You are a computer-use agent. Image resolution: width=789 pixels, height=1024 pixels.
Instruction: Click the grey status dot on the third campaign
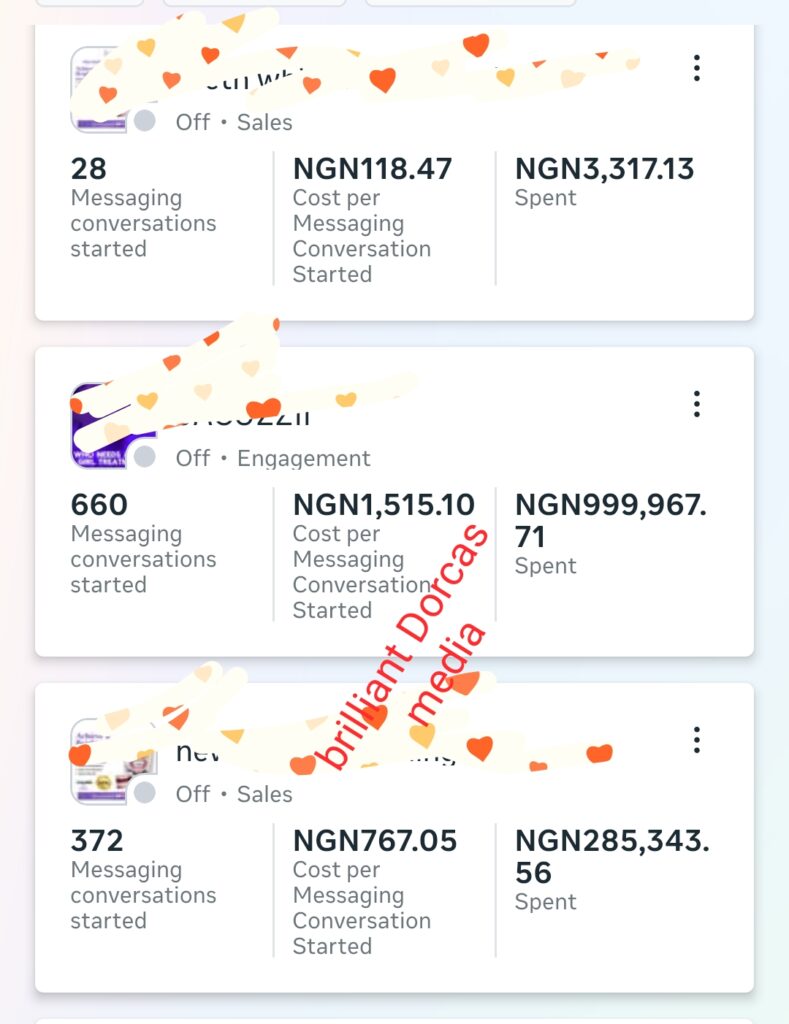[145, 793]
